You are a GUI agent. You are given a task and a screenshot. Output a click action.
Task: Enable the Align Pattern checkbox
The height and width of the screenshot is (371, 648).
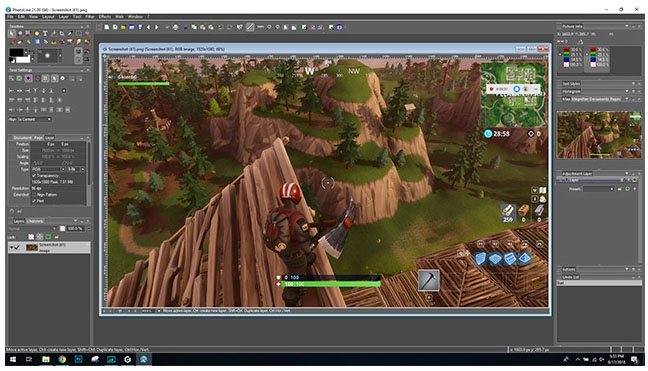click(x=34, y=194)
